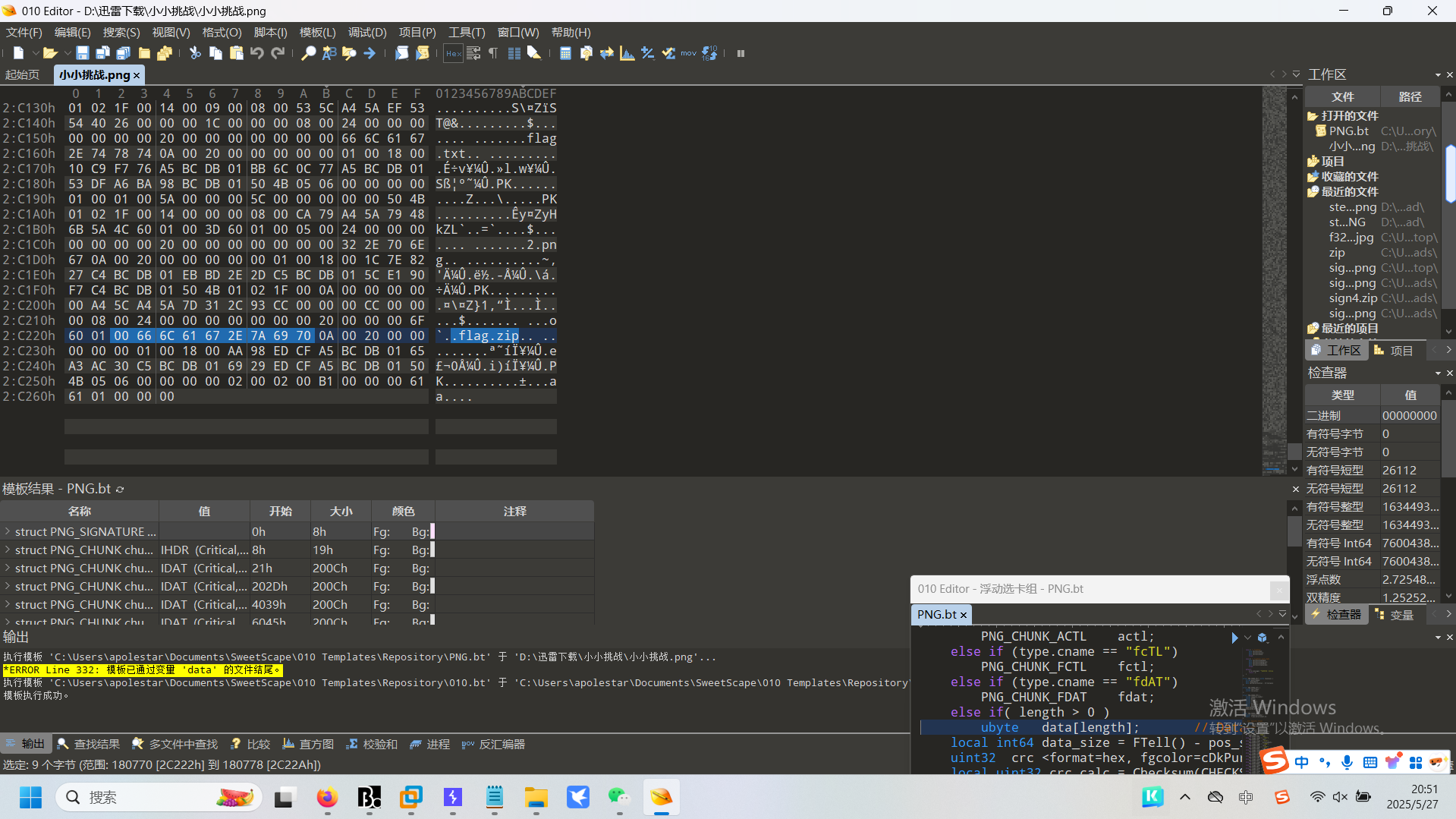Expand the IDAT chunk starting at 4039h
This screenshot has height=819, width=1456.
[8, 604]
